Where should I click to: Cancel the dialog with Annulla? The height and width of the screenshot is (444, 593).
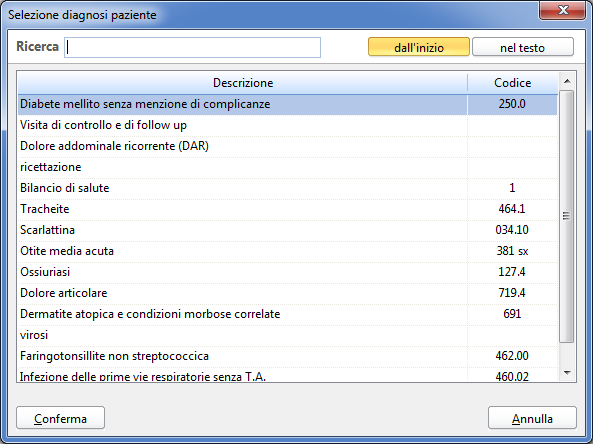click(x=532, y=418)
